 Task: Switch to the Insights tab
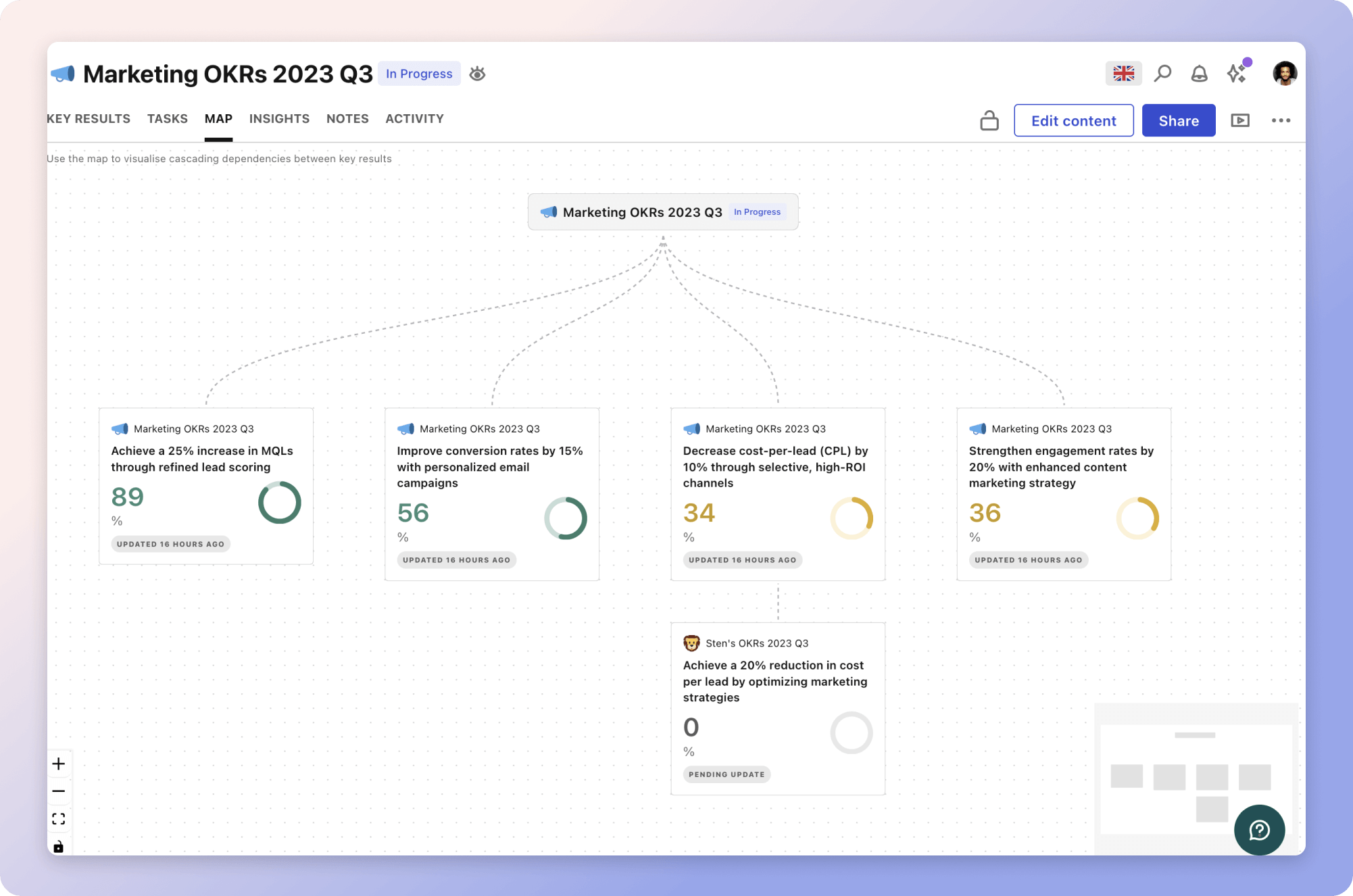[x=279, y=119]
